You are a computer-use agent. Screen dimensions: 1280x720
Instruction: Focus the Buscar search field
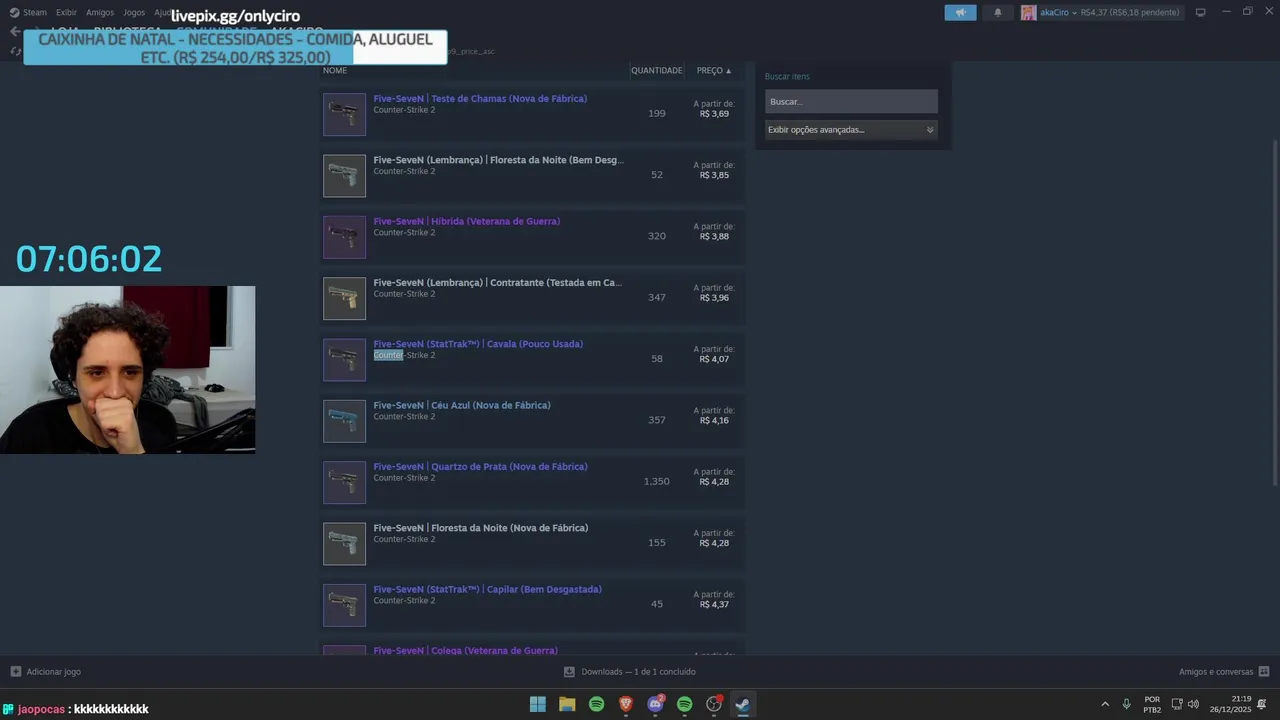[851, 101]
